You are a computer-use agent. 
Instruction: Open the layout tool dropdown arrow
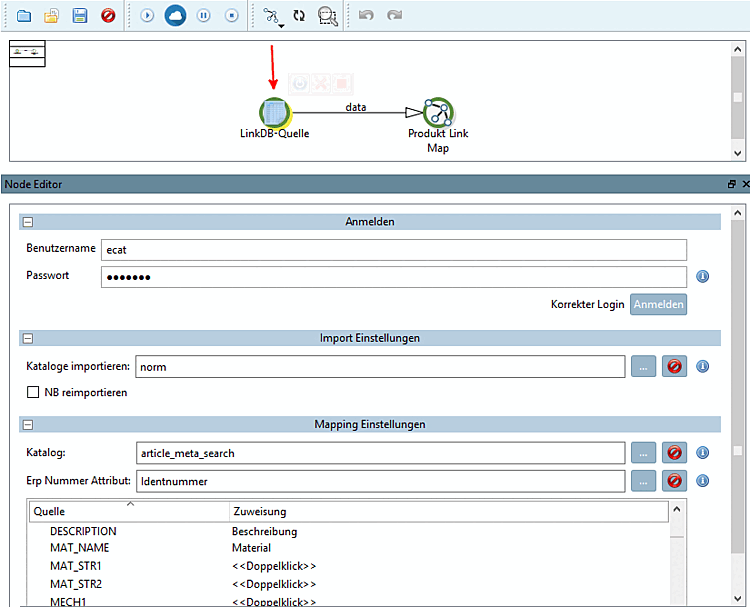point(282,25)
